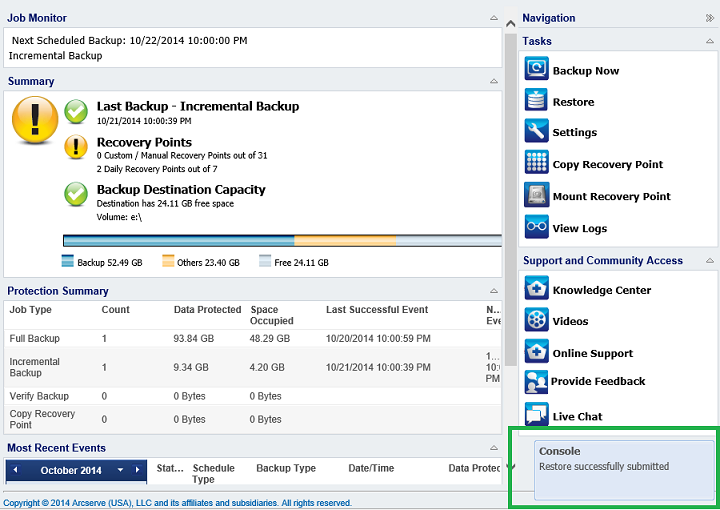Collapse the Summary section
The image size is (720, 510).
pos(493,81)
